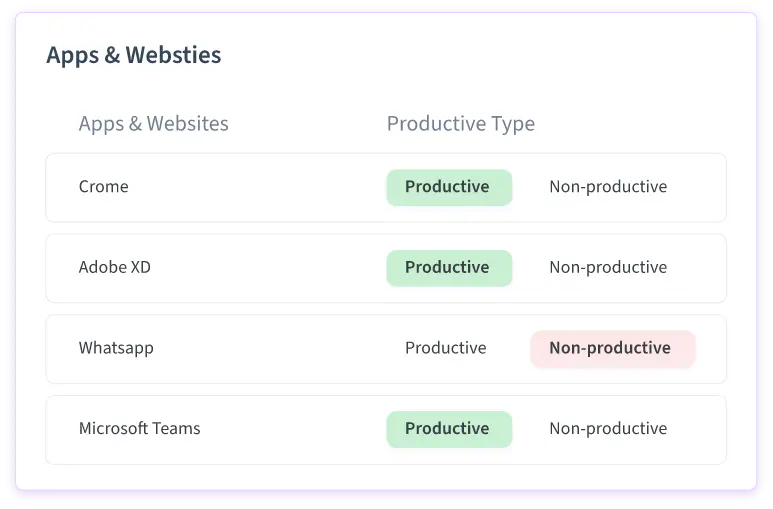Click the Adobe XD app name

[114, 268]
